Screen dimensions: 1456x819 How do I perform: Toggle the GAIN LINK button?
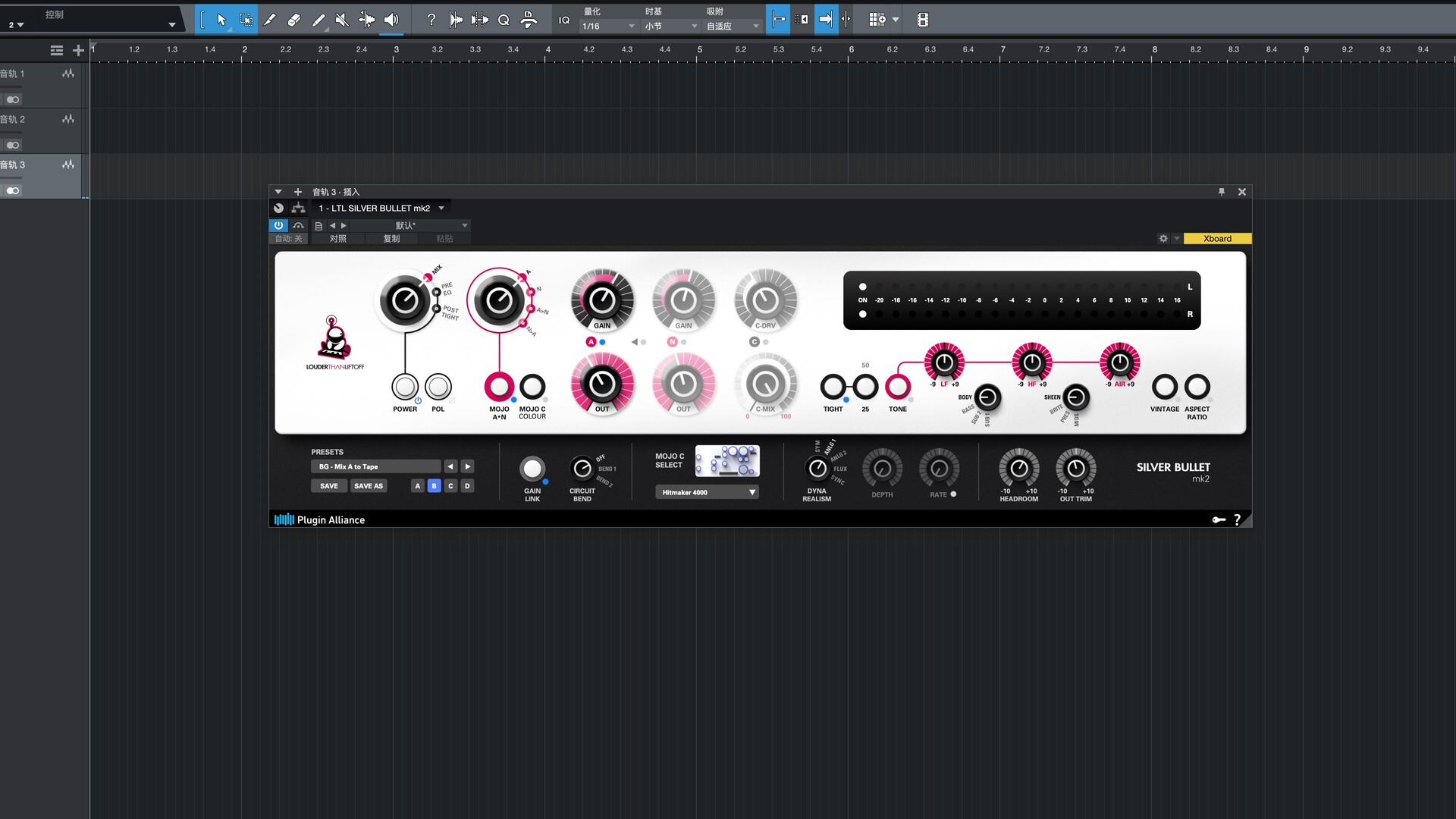tap(532, 469)
